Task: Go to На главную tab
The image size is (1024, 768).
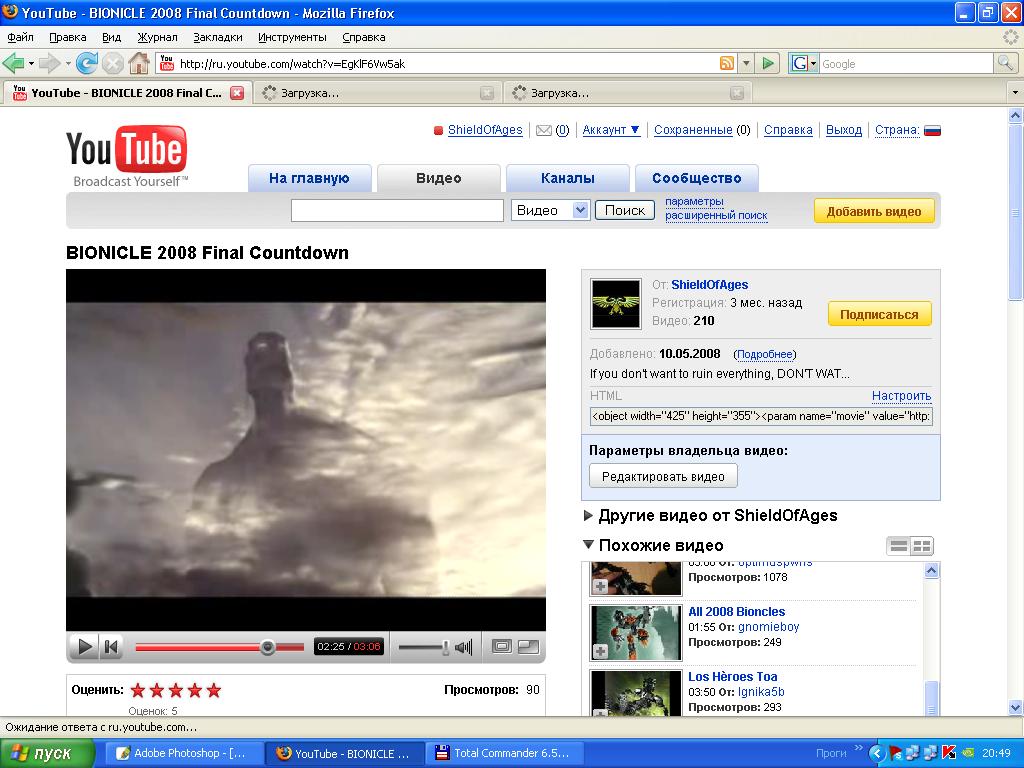Action: click(310, 178)
